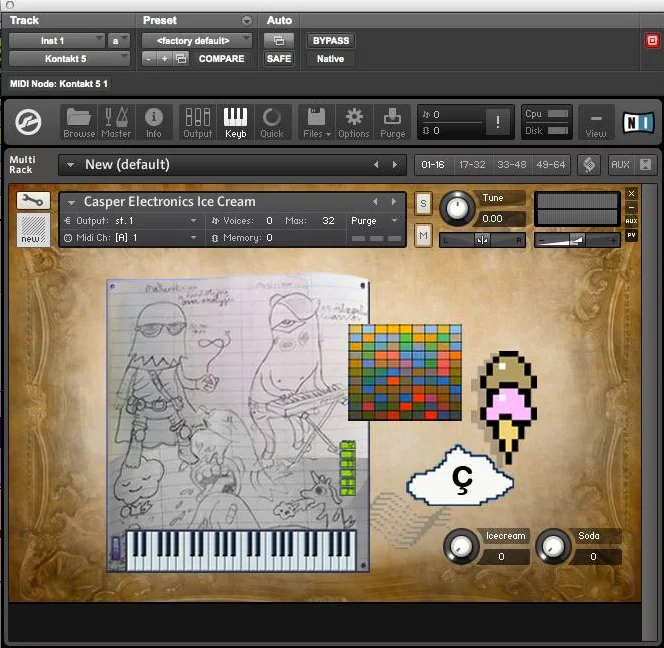This screenshot has height=648, width=664.
Task: Toggle the rack AUX button
Action: pos(620,165)
